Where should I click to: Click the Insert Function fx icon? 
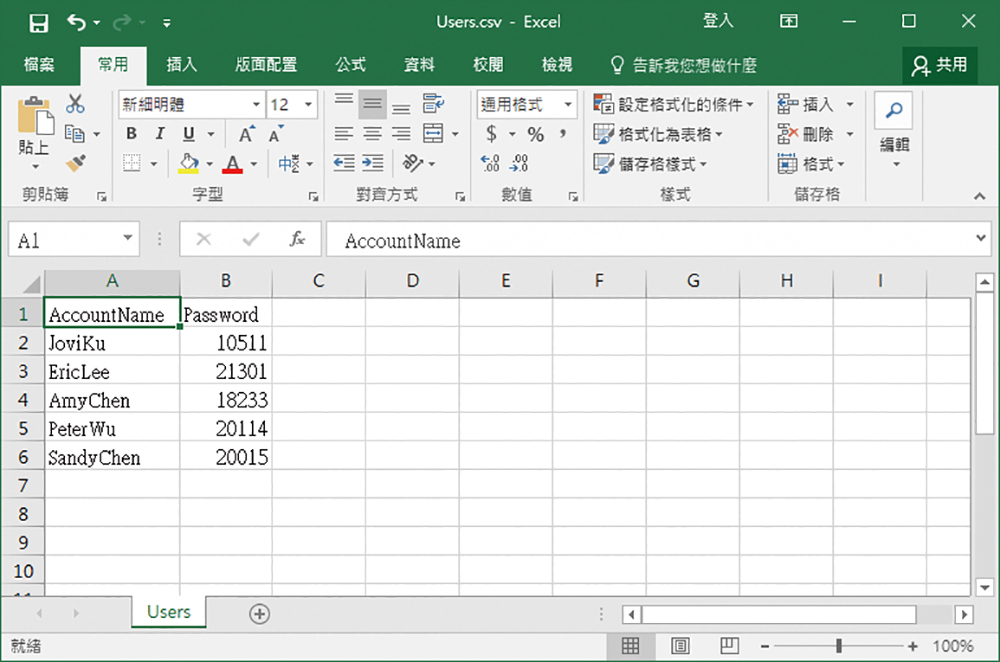coord(297,240)
